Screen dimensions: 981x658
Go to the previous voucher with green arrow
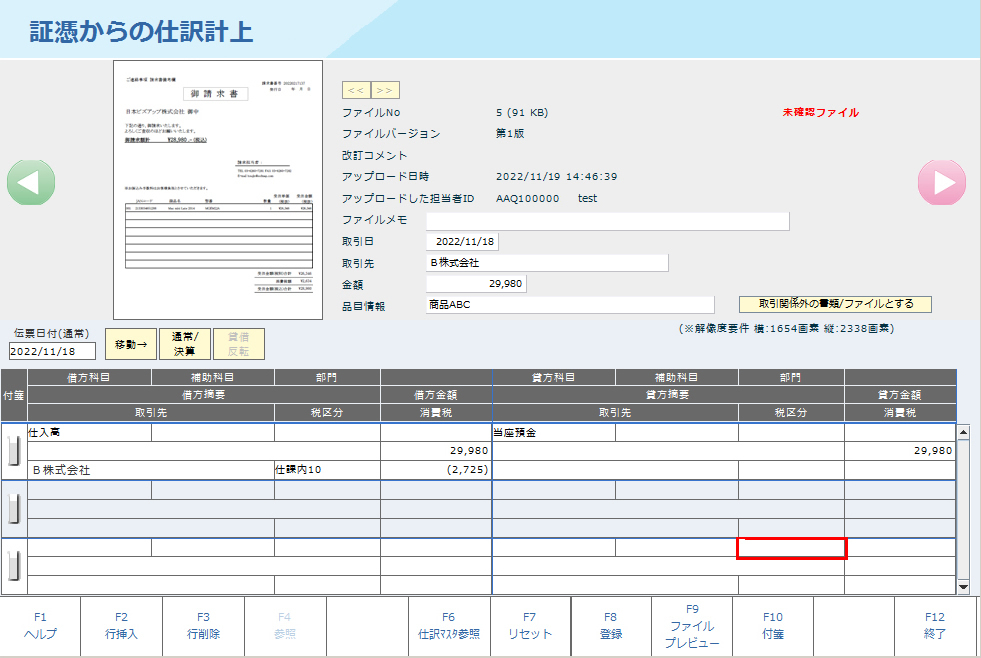pos(31,182)
